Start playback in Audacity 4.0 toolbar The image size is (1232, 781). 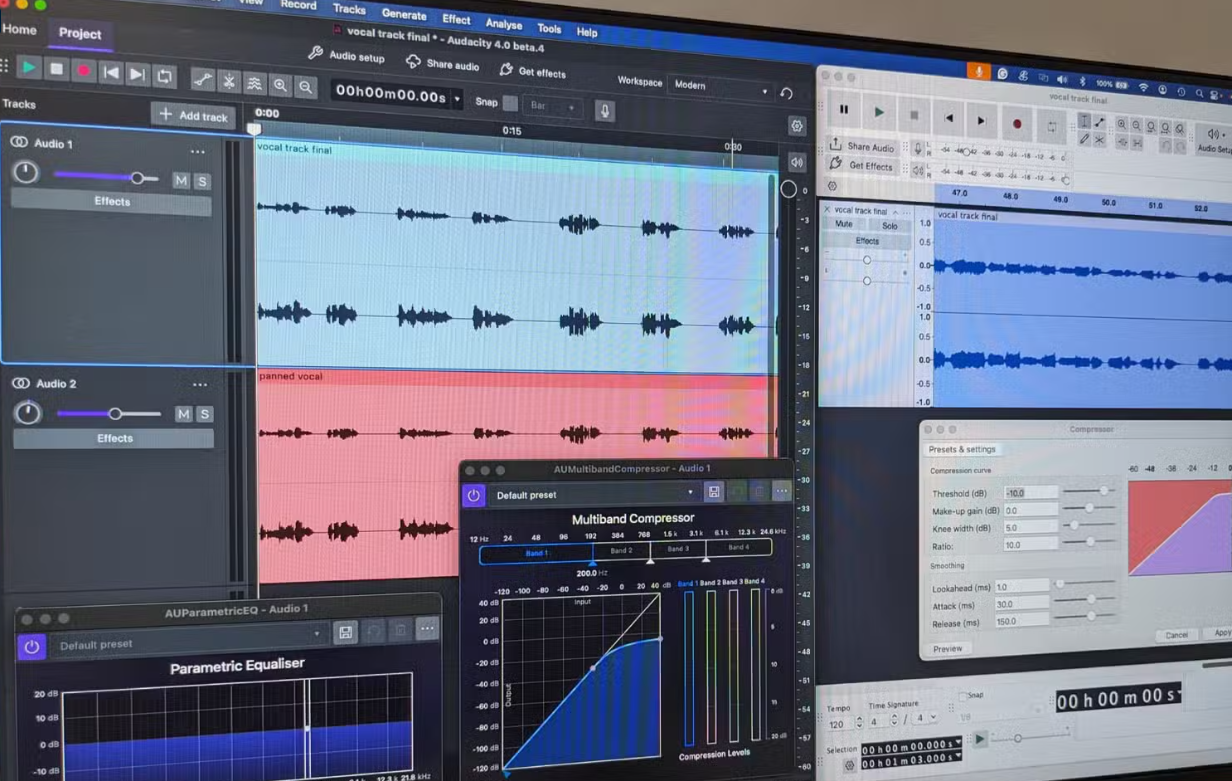[29, 67]
